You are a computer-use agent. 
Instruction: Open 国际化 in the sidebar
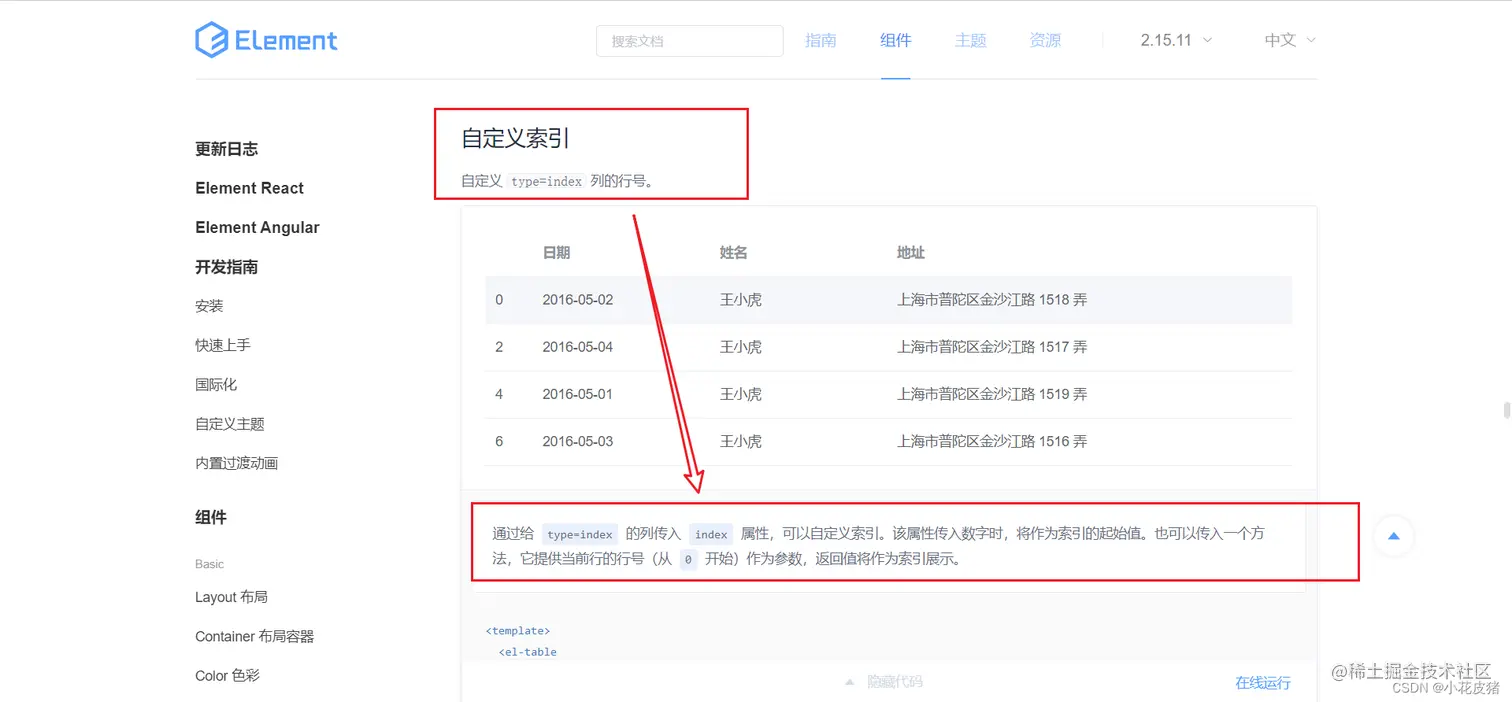tap(216, 384)
